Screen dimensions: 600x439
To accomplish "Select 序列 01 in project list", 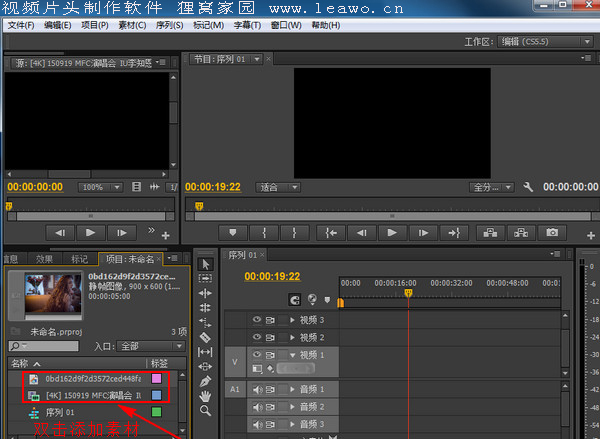I will pos(60,412).
